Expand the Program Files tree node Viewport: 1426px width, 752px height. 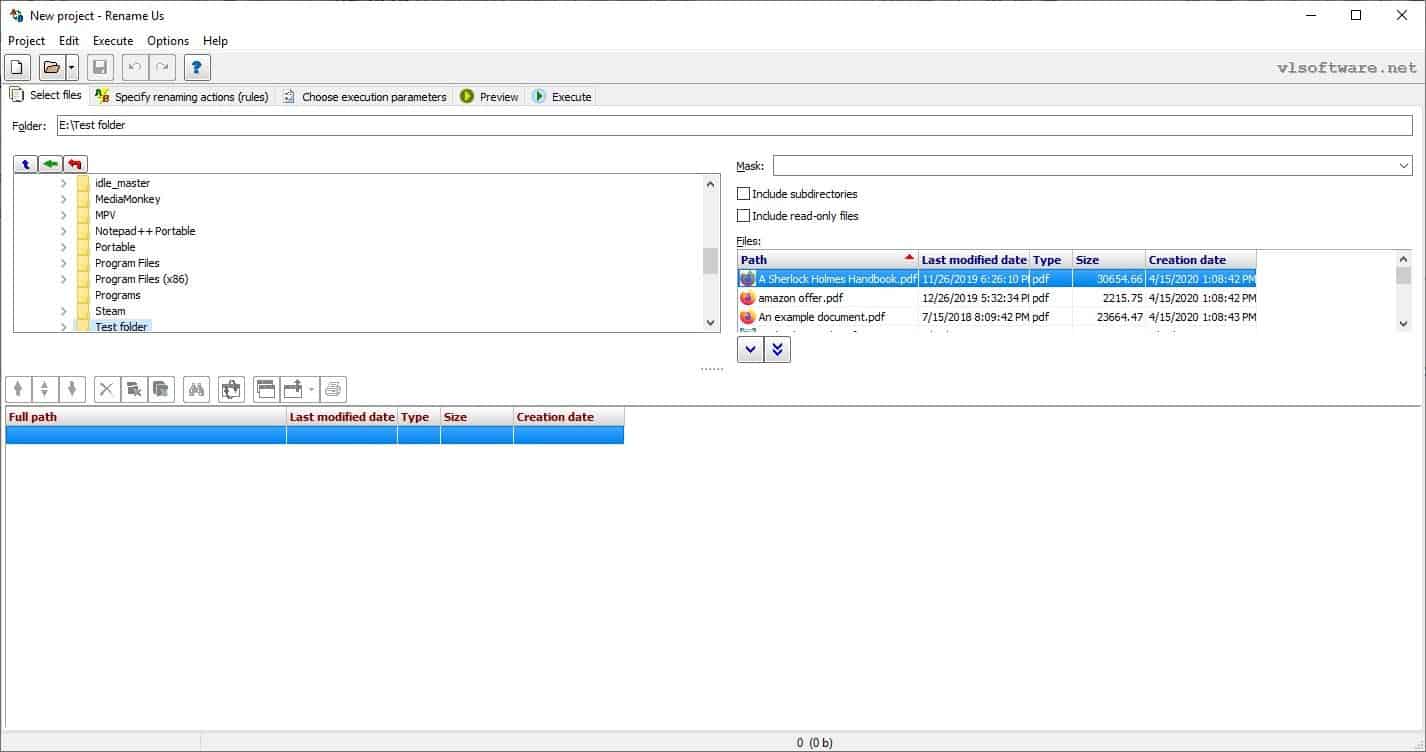coord(62,263)
